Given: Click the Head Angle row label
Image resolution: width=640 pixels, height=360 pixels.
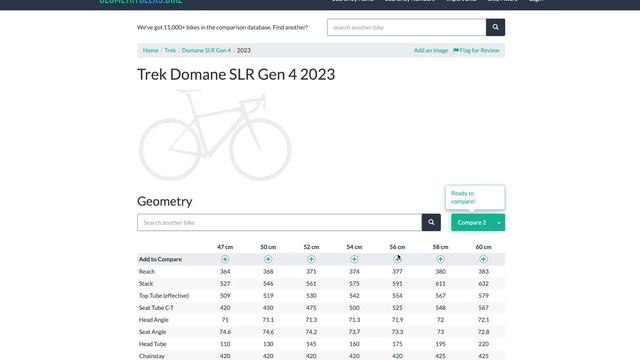Looking at the screenshot, I should (x=153, y=320).
